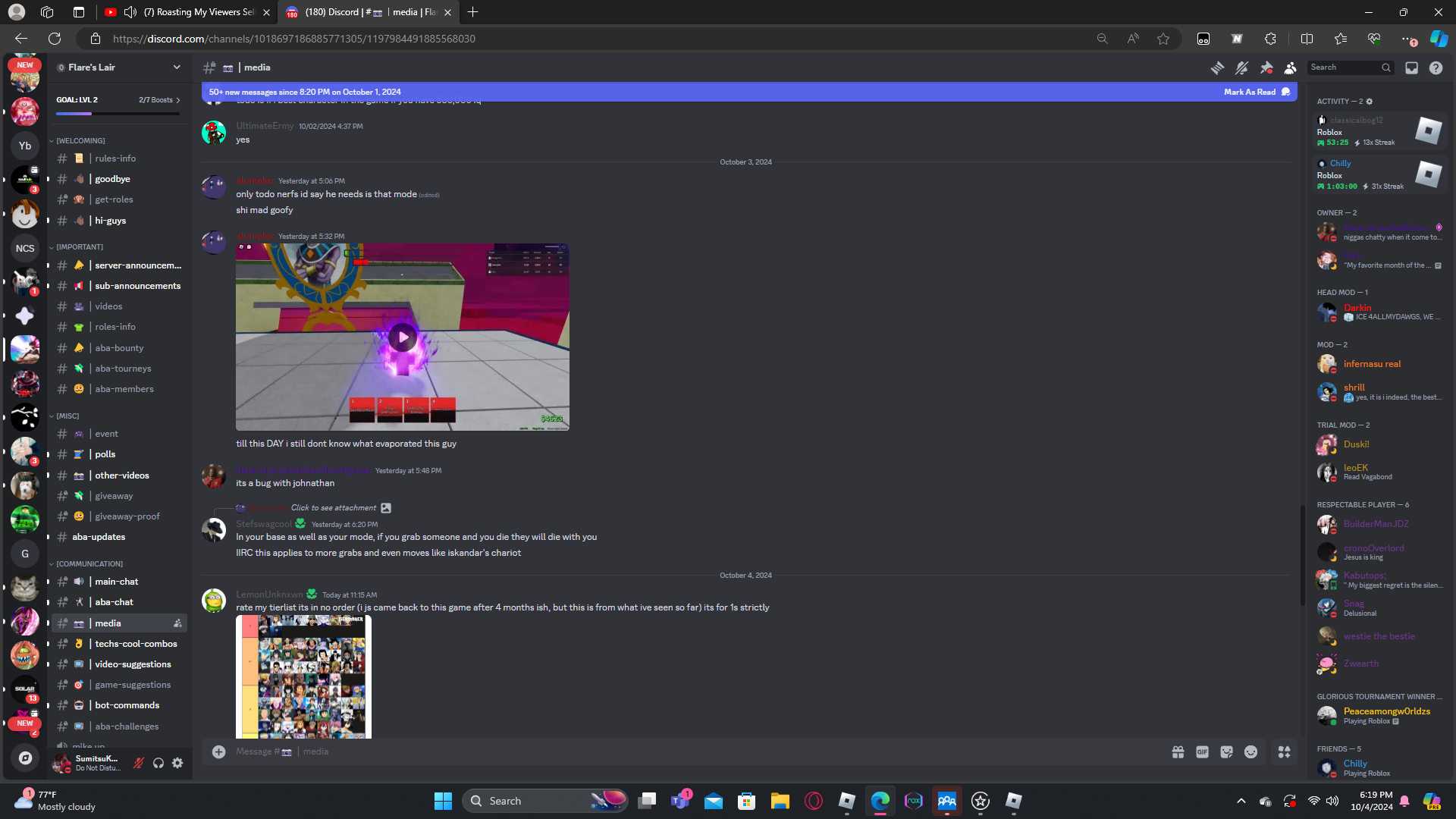Play the video posted at 5:32 PM
Viewport: 1456px width, 819px height.
coord(403,337)
